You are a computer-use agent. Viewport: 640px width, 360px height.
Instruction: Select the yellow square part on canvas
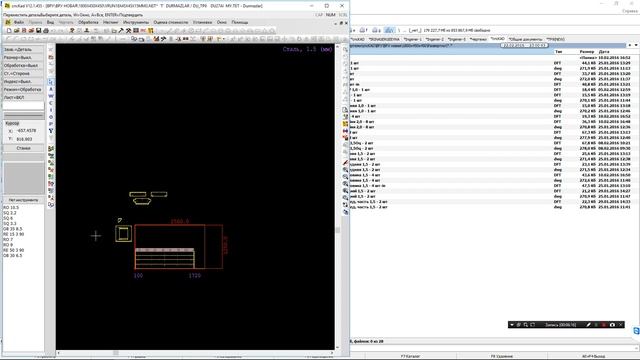[x=123, y=234]
